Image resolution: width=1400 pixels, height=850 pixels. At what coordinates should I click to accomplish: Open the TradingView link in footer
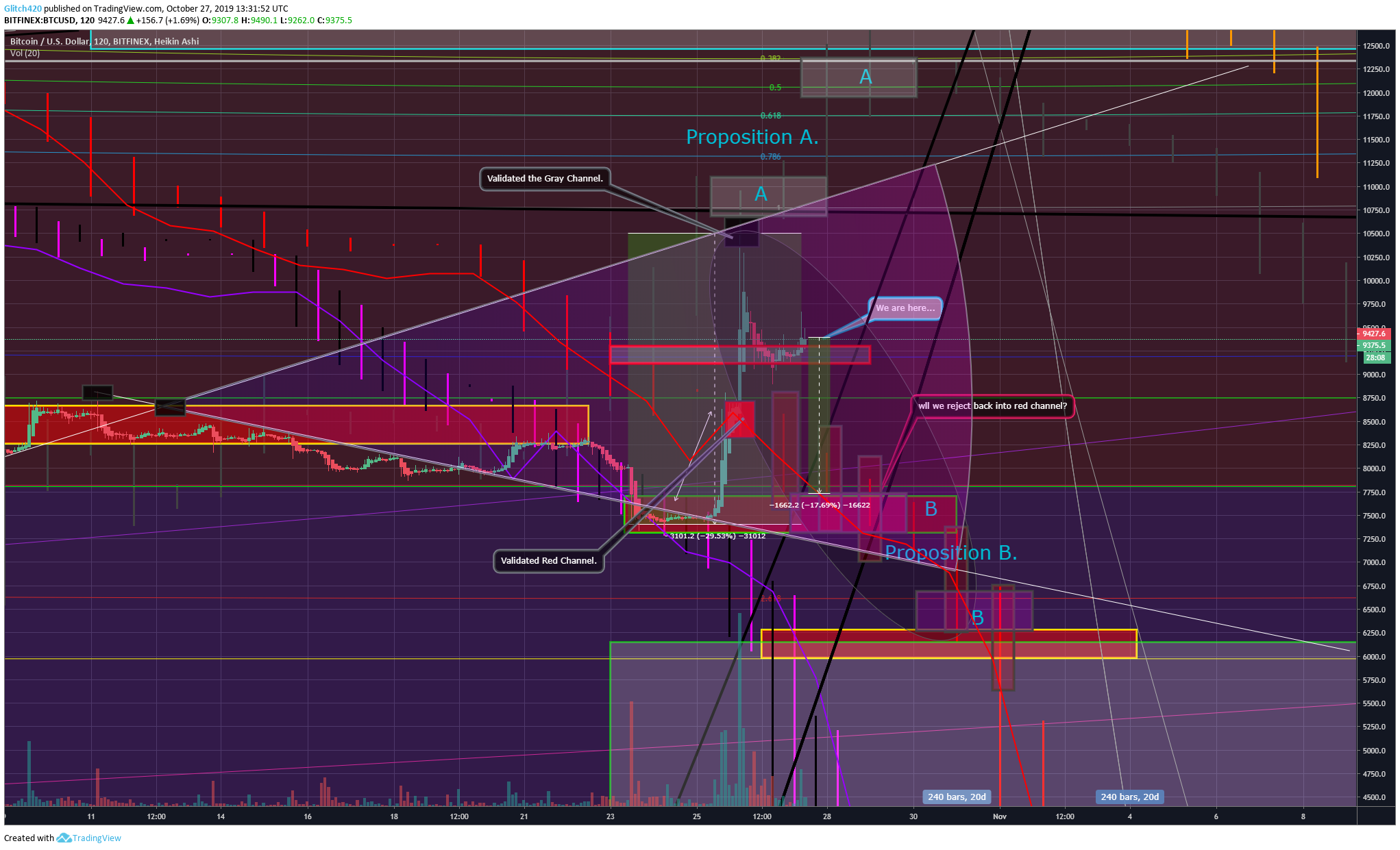point(97,838)
